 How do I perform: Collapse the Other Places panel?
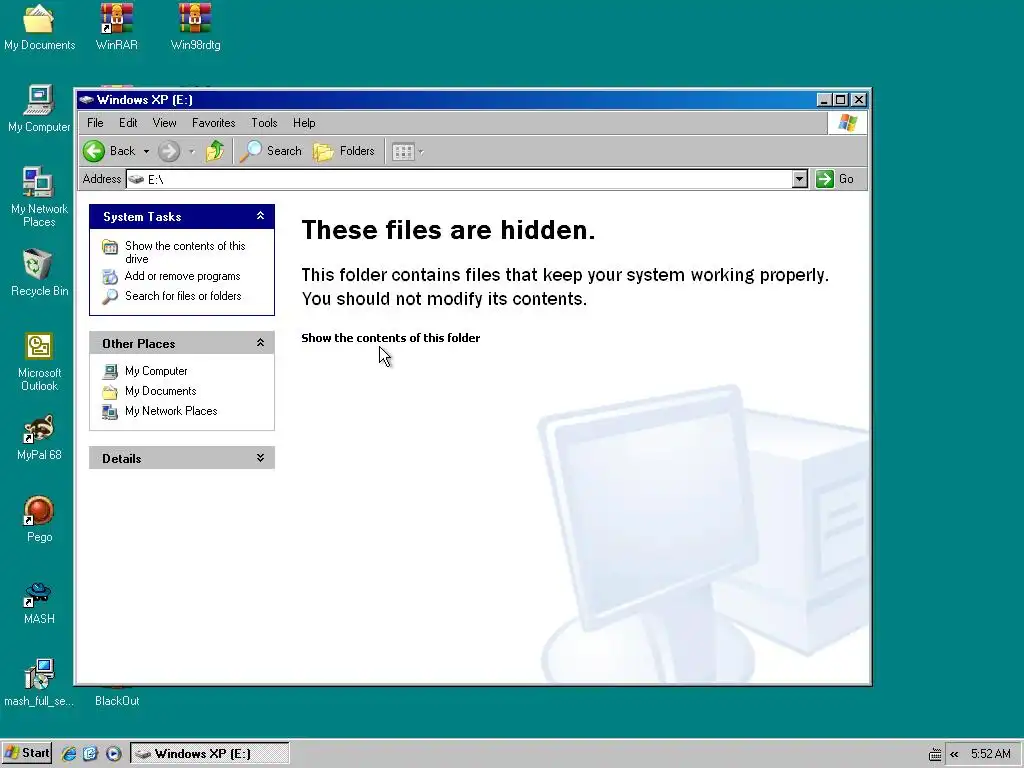[260, 343]
